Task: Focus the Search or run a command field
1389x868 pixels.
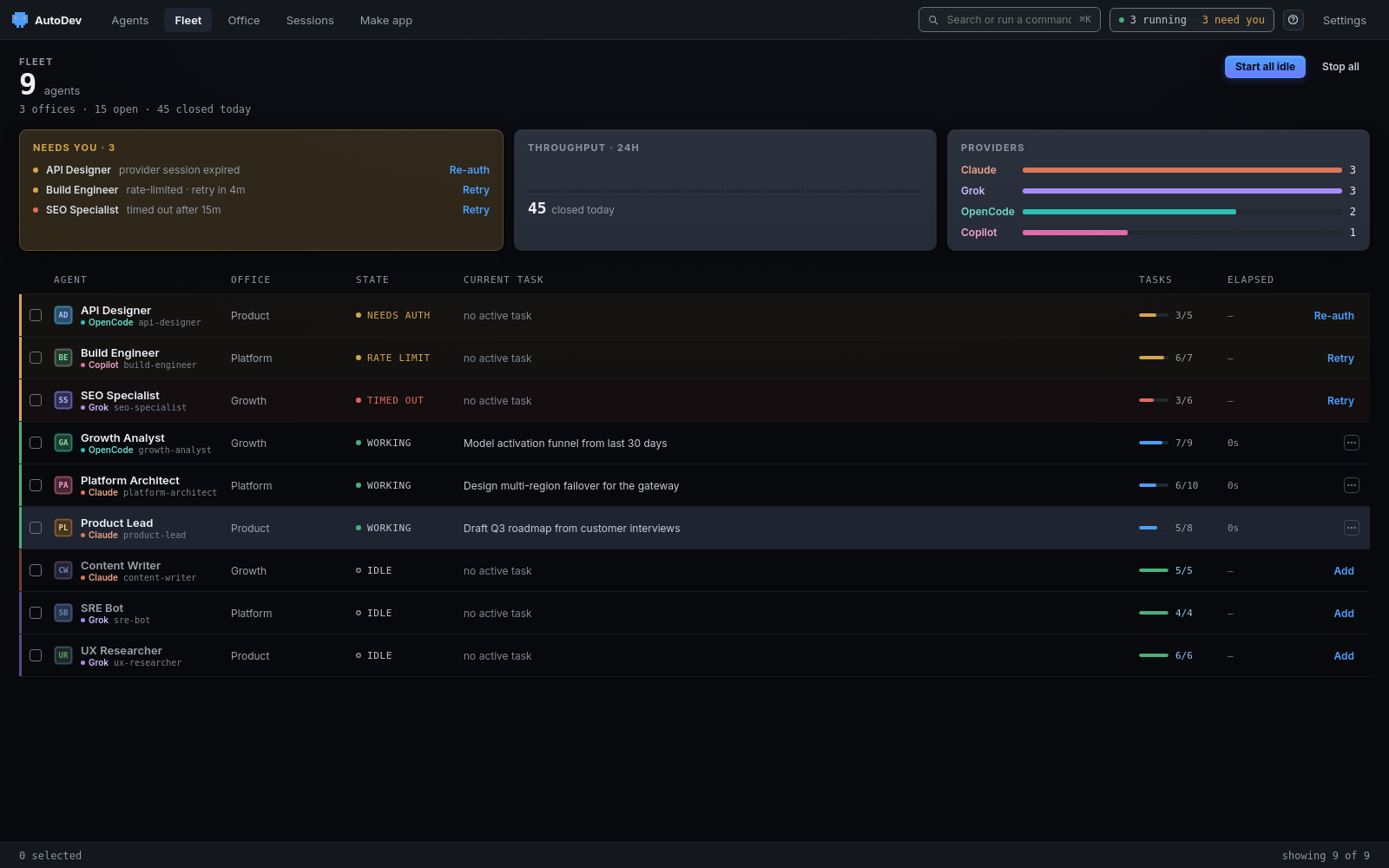Action: click(1009, 20)
